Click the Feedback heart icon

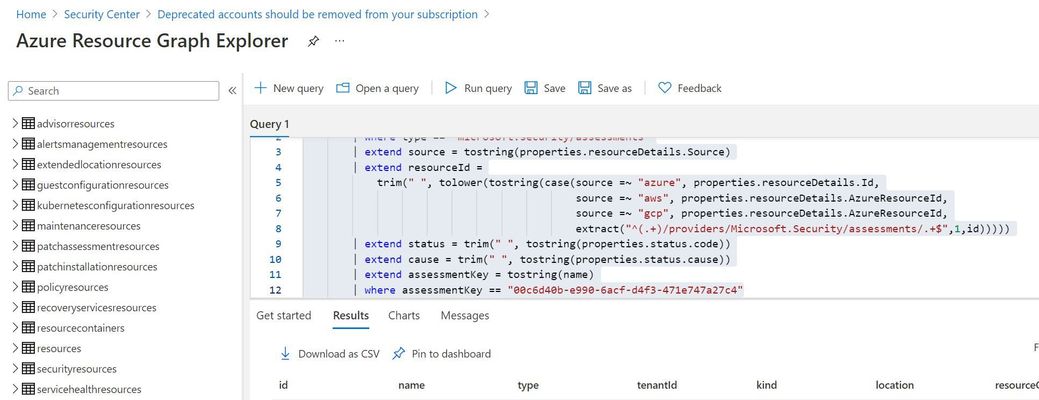pyautogui.click(x=665, y=88)
